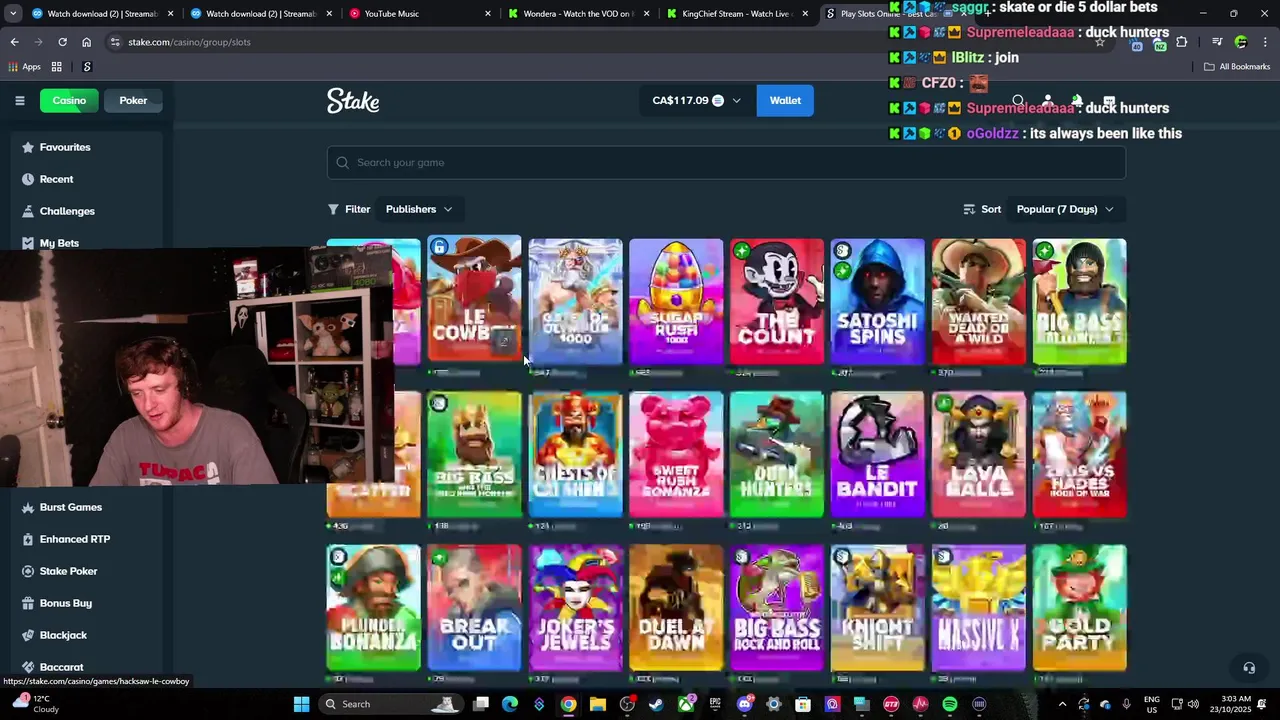Open the CA$117.09 balance dropdown
Screen dimensions: 1280x720
[x=697, y=100]
